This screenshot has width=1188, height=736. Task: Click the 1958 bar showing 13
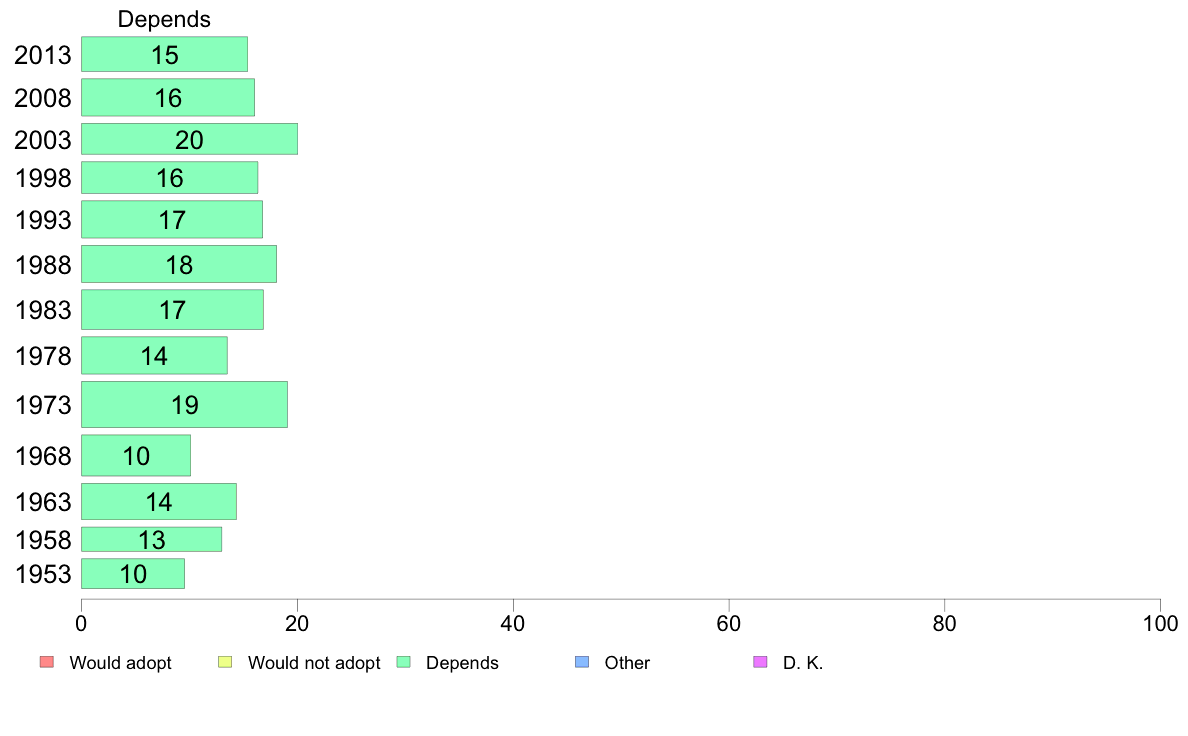click(x=152, y=539)
